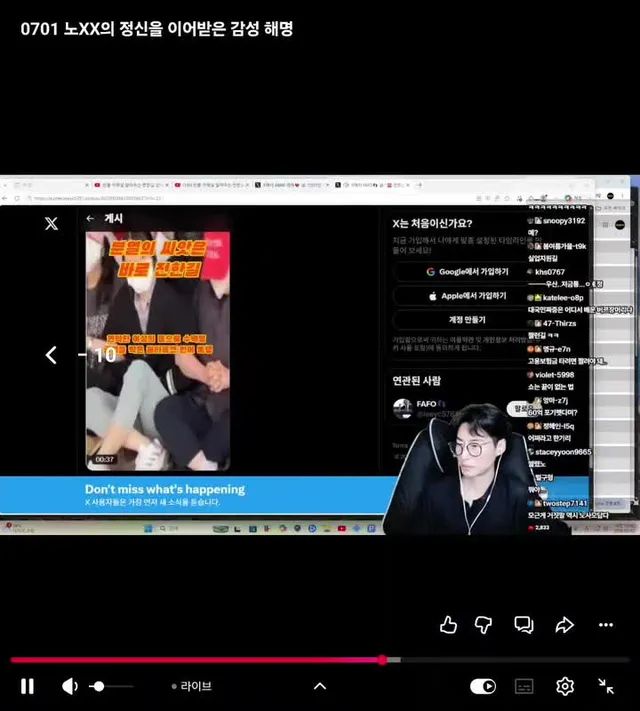Click chat username 47-Thirzs
The height and width of the screenshot is (711, 640).
559,323
